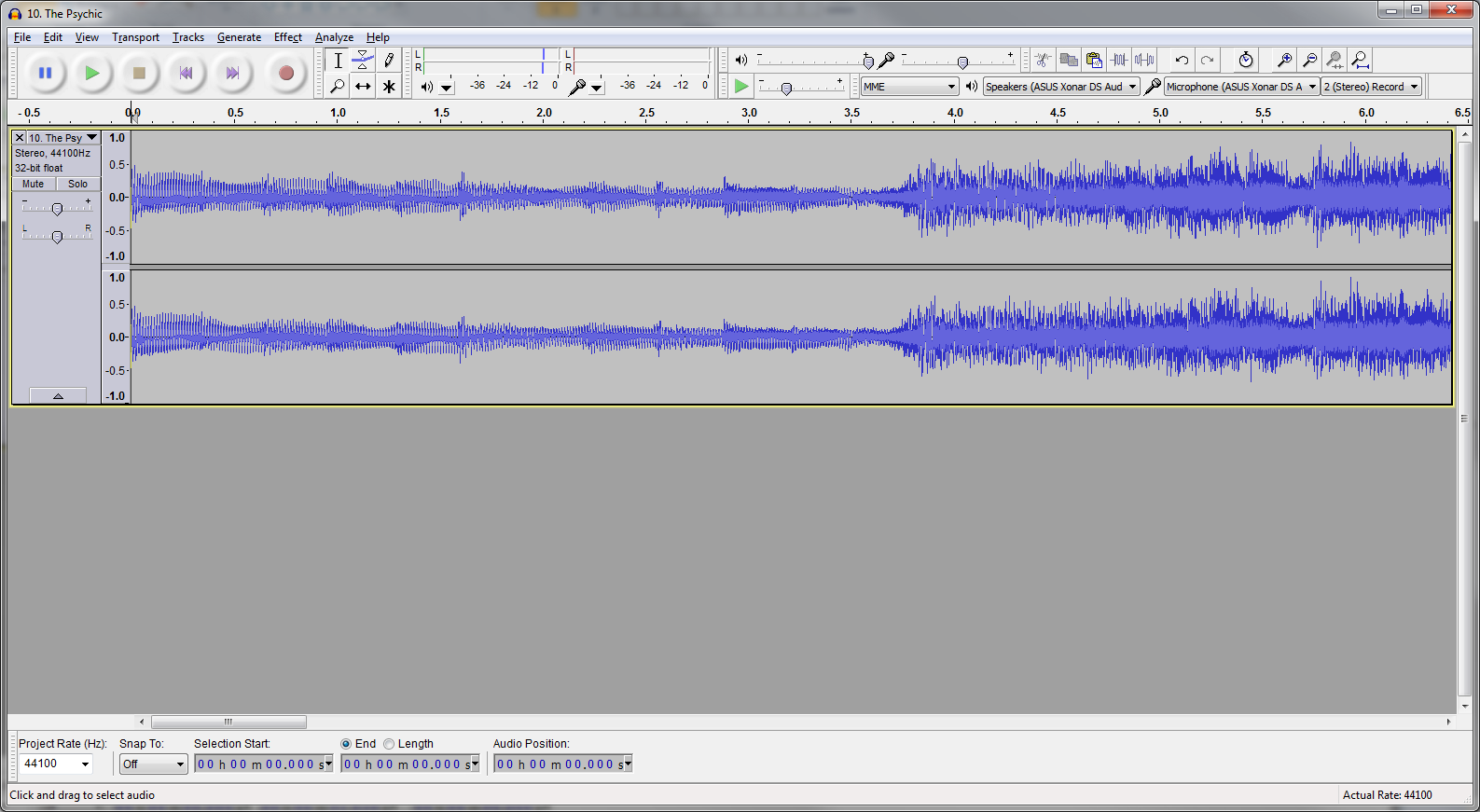The width and height of the screenshot is (1480, 812).
Task: Open the Microphone input device dropdown
Action: click(1241, 87)
